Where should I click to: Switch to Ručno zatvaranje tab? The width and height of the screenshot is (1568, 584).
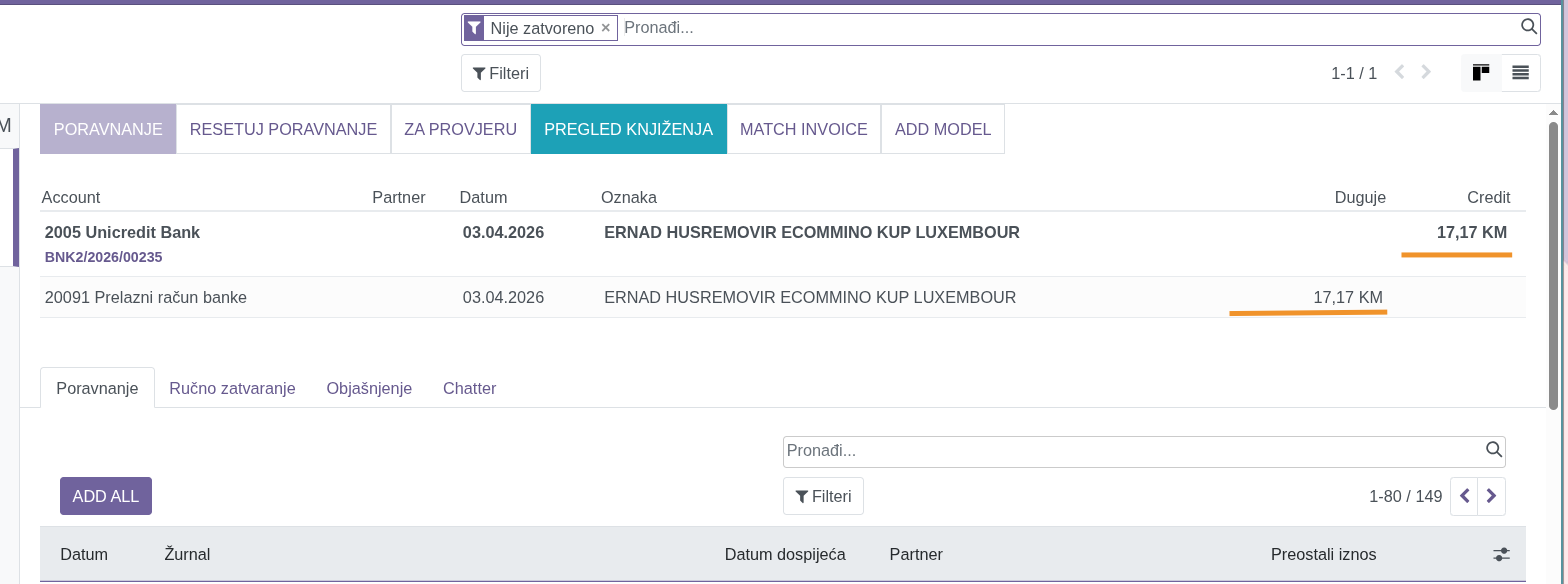[x=232, y=388]
